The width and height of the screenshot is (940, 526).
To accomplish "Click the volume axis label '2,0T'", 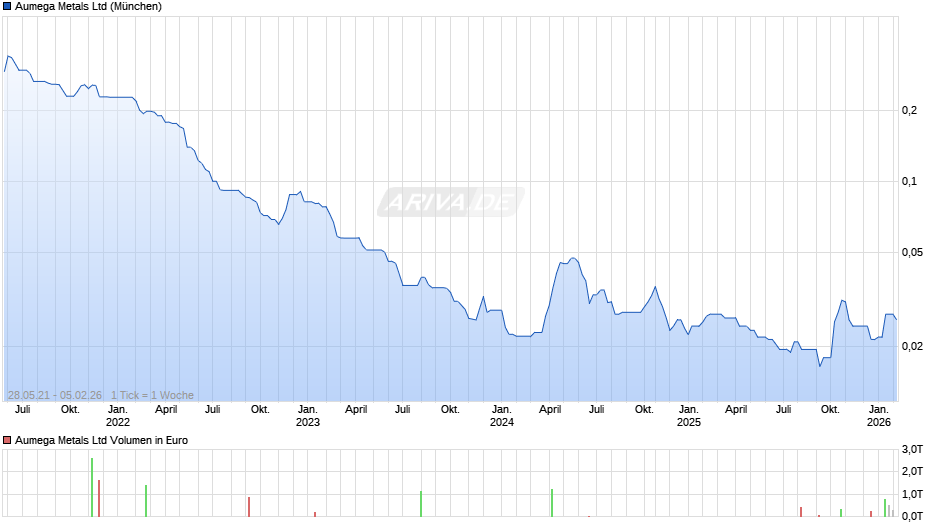I will (912, 471).
